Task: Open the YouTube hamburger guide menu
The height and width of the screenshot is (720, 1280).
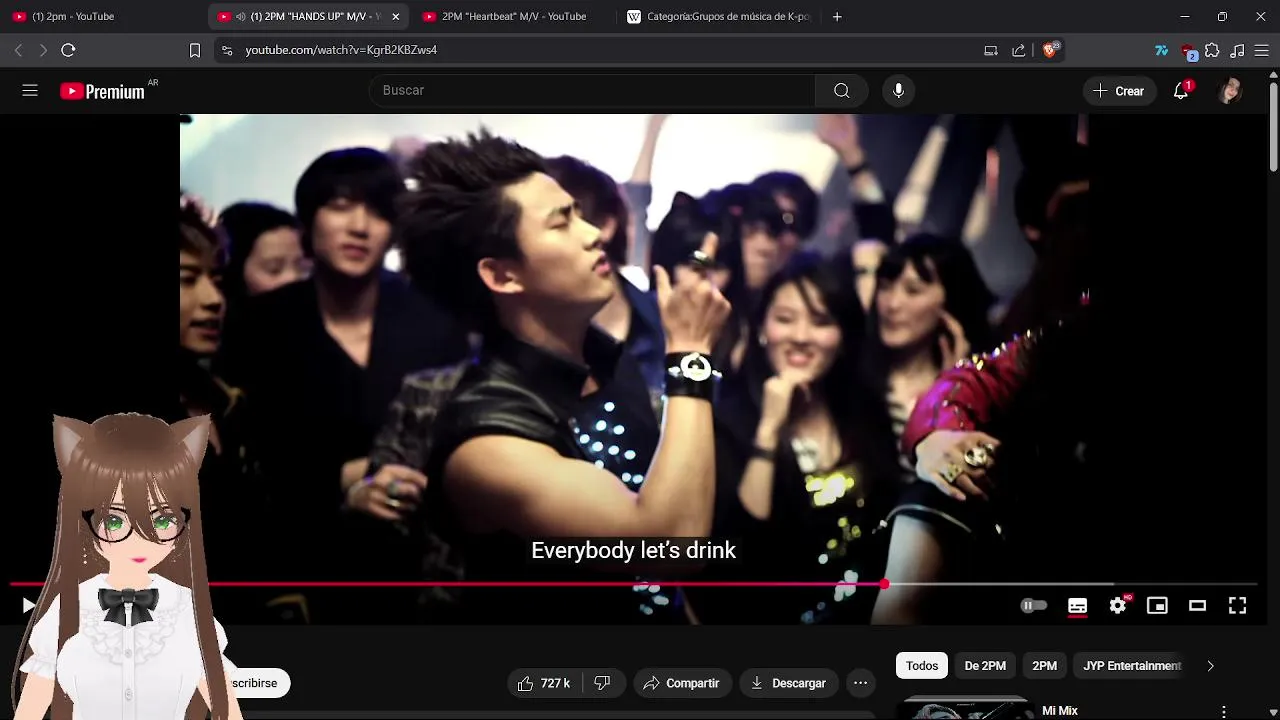Action: point(30,90)
